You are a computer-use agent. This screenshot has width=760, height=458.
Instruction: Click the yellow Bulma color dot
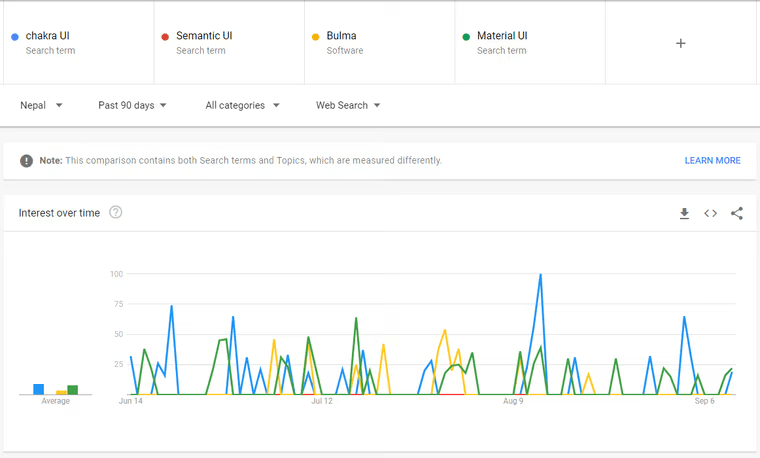tap(316, 37)
